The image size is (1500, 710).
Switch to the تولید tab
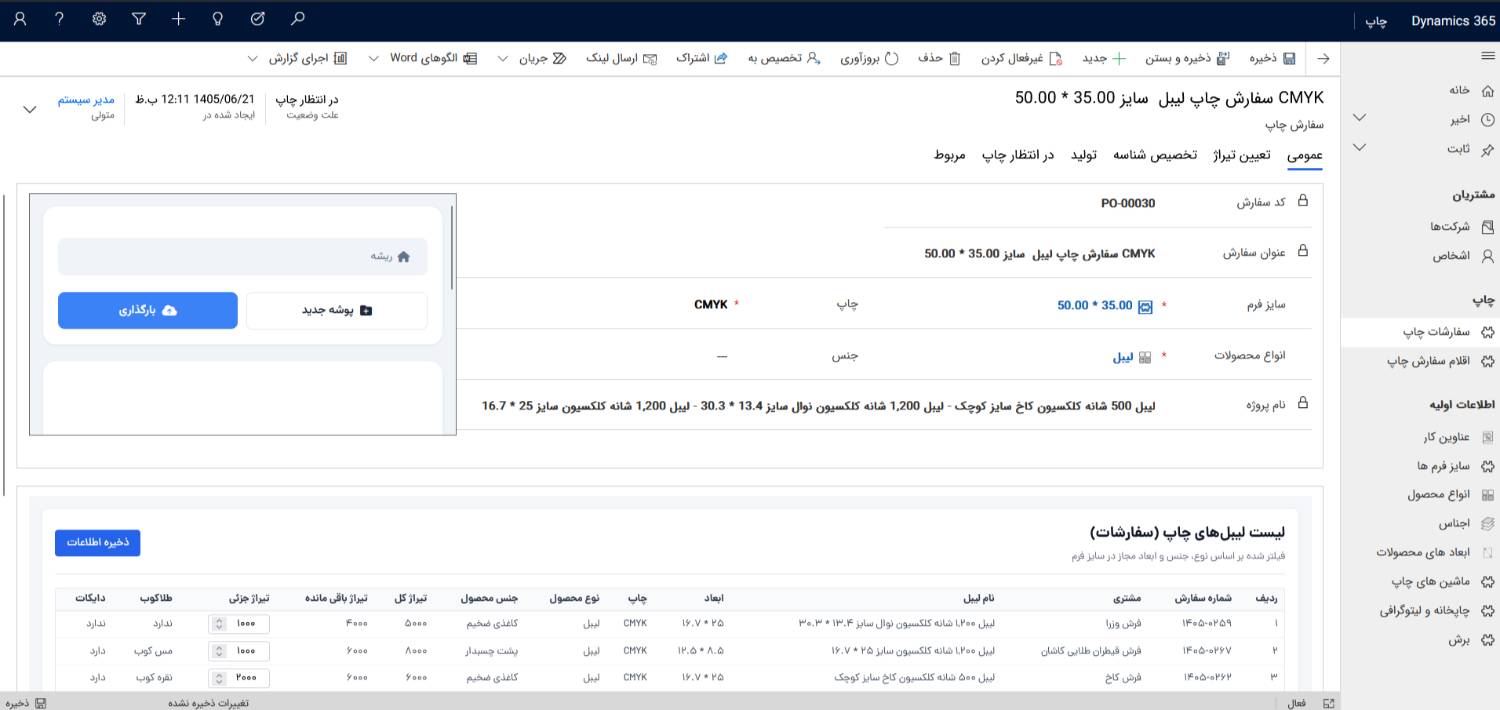tap(1084, 155)
